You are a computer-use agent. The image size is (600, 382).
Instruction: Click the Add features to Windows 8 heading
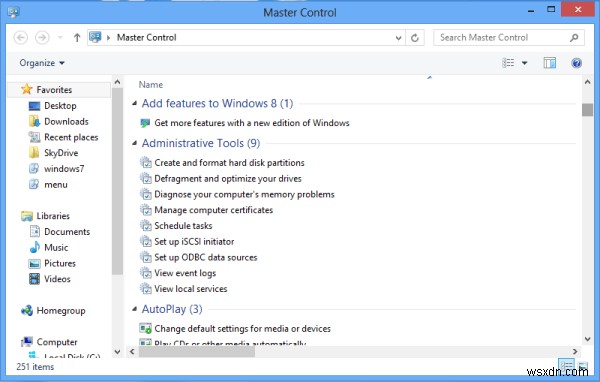pos(217,103)
